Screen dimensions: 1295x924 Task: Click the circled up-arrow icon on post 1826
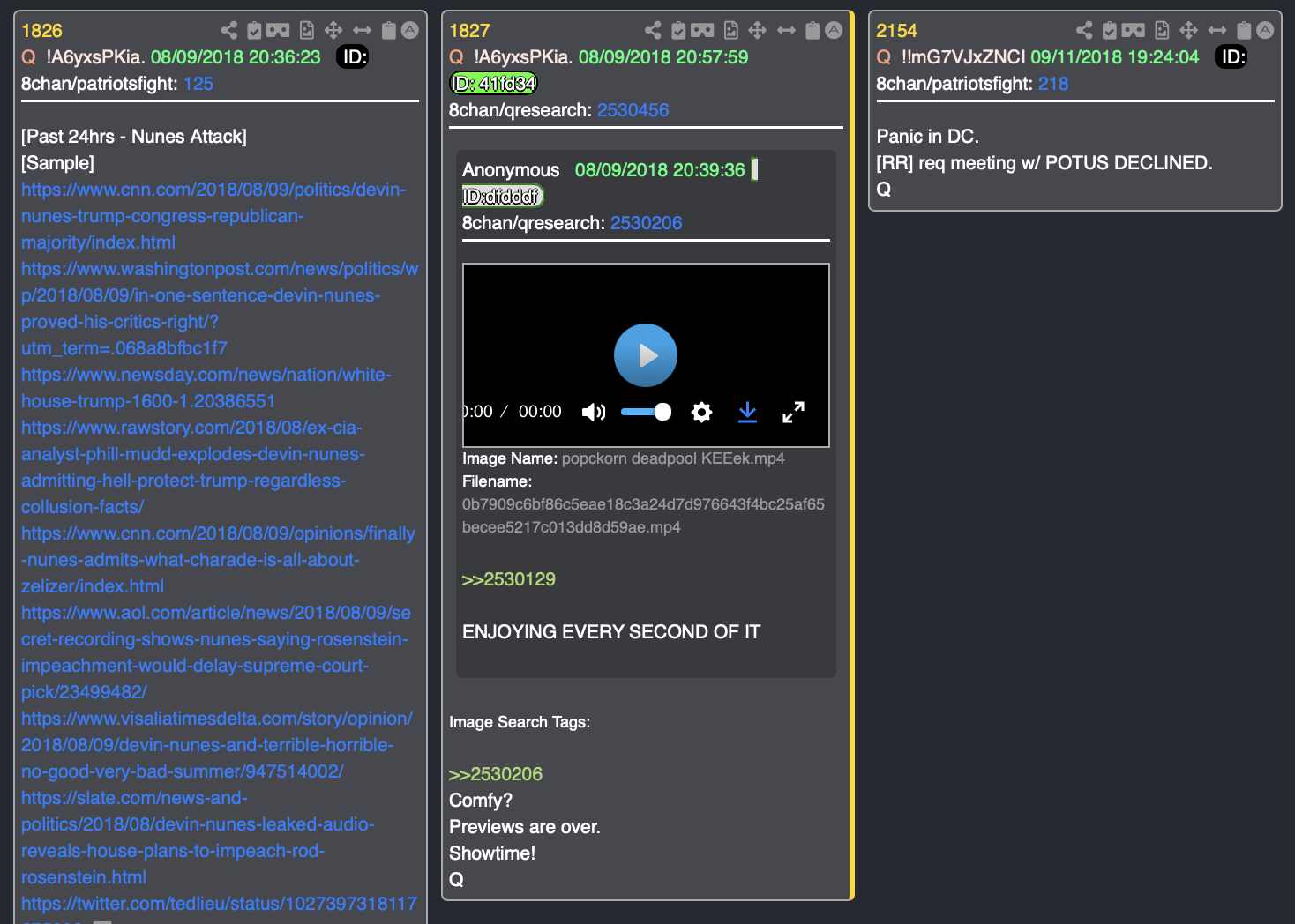(x=410, y=31)
